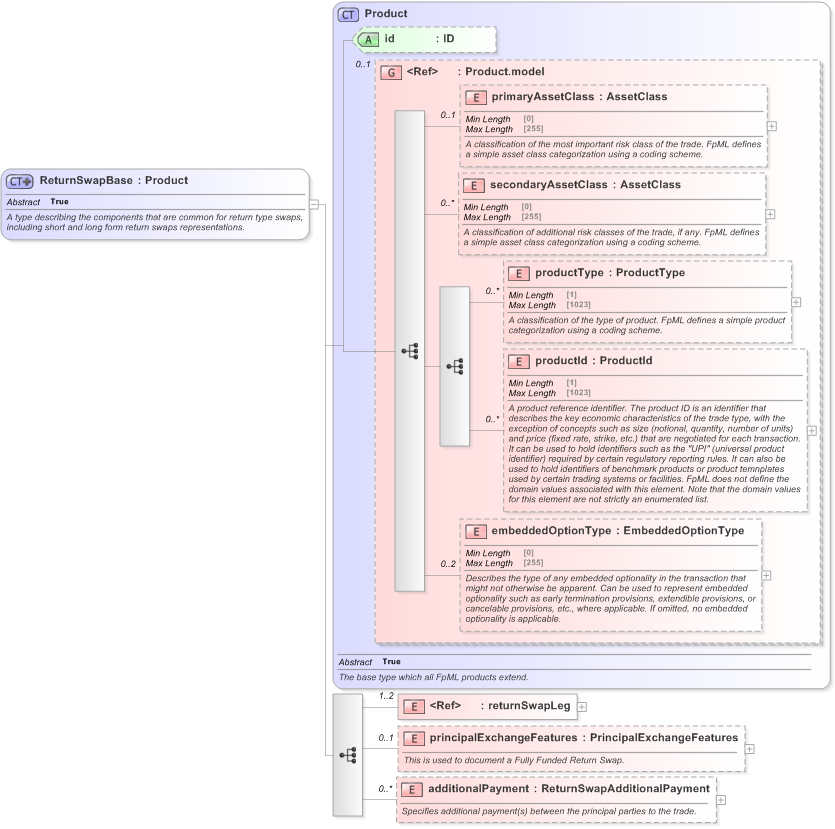
Task: Click the id : ID attribute label
Action: pyautogui.click(x=419, y=39)
